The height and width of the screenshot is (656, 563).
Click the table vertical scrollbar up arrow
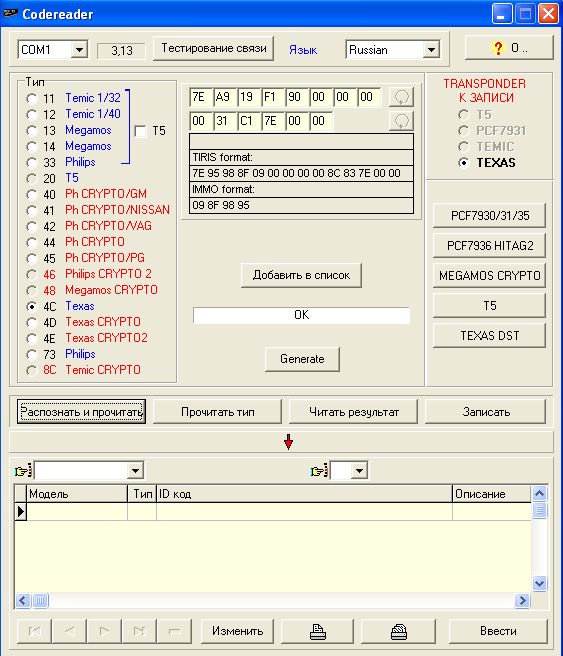tap(540, 494)
